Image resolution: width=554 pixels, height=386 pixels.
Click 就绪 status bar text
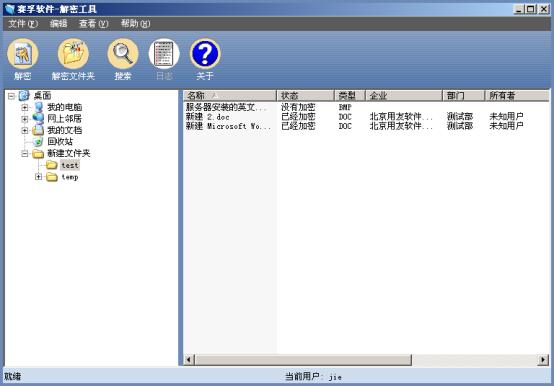click(x=12, y=377)
